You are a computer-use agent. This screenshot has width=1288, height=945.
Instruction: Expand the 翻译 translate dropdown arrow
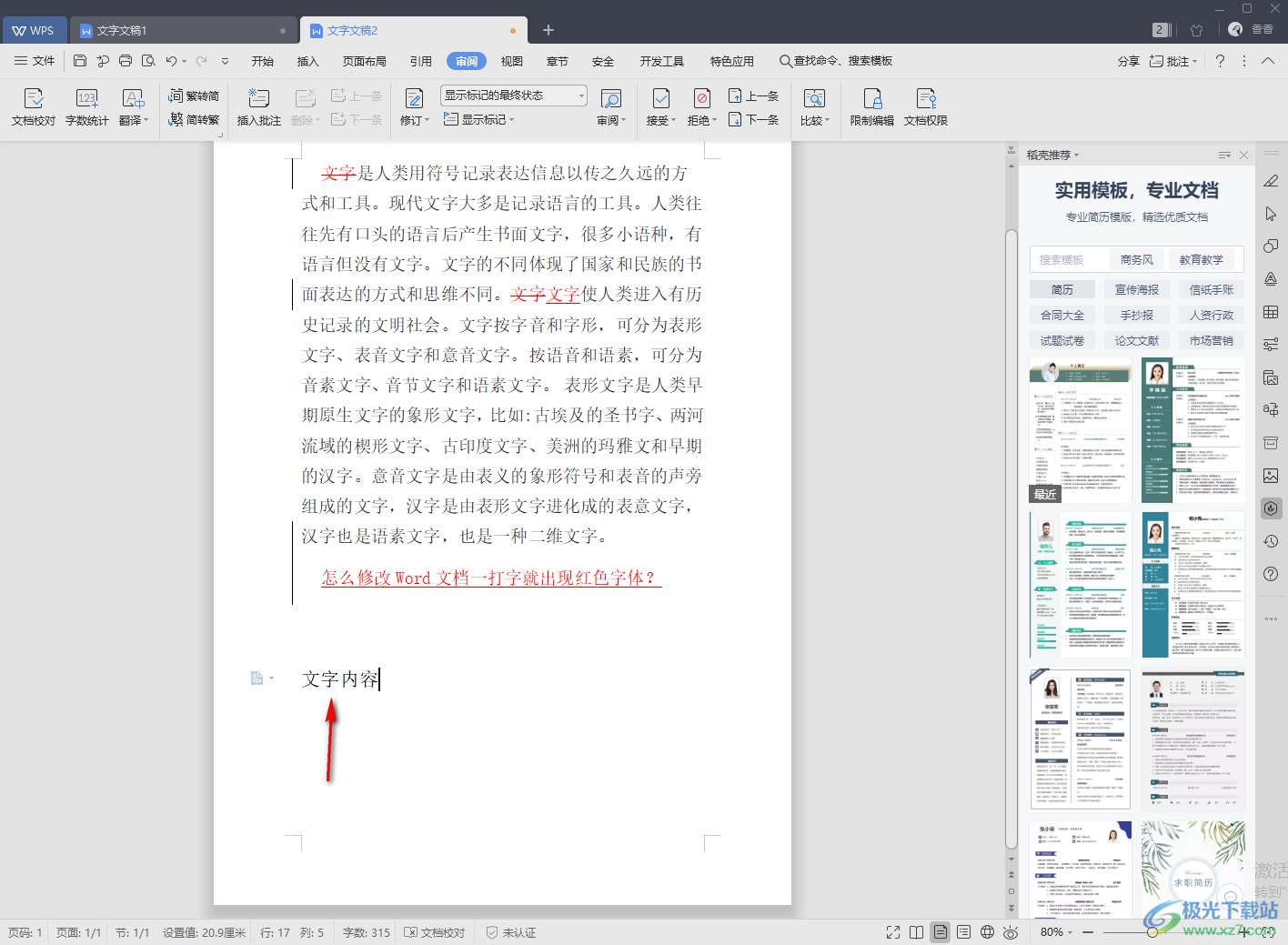tap(146, 120)
